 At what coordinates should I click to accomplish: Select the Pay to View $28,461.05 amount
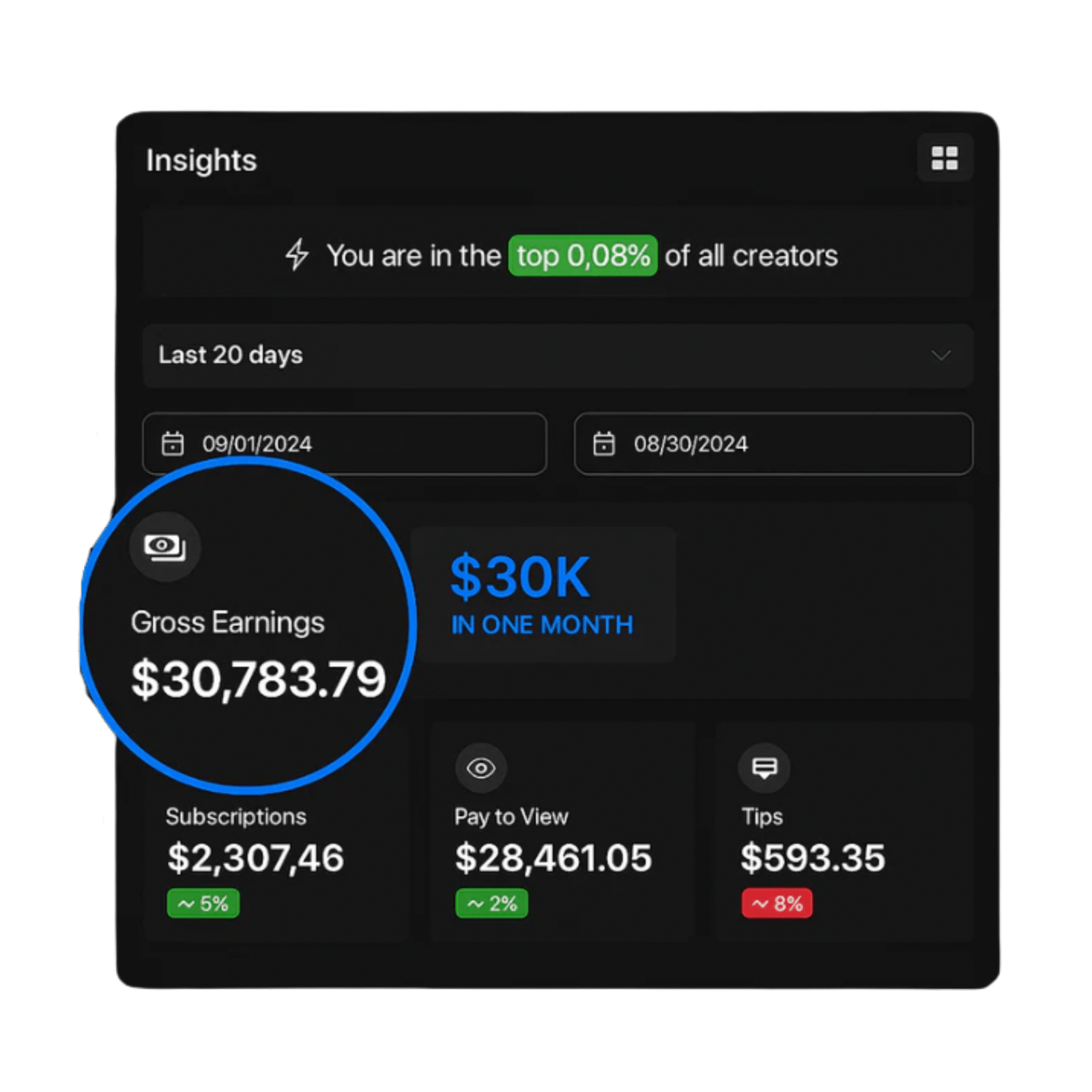pos(554,858)
